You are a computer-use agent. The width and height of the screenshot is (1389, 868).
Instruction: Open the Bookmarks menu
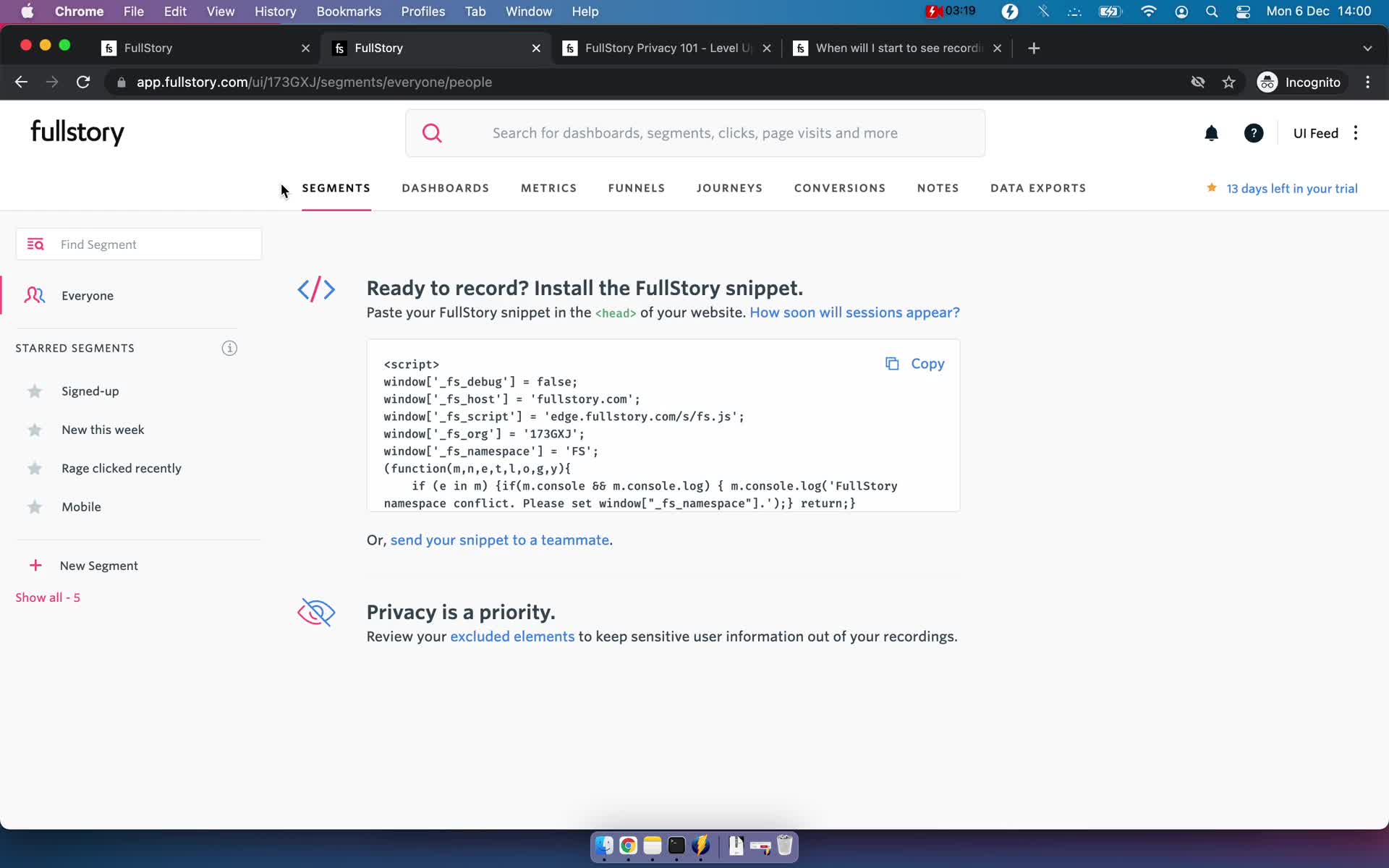click(x=349, y=12)
